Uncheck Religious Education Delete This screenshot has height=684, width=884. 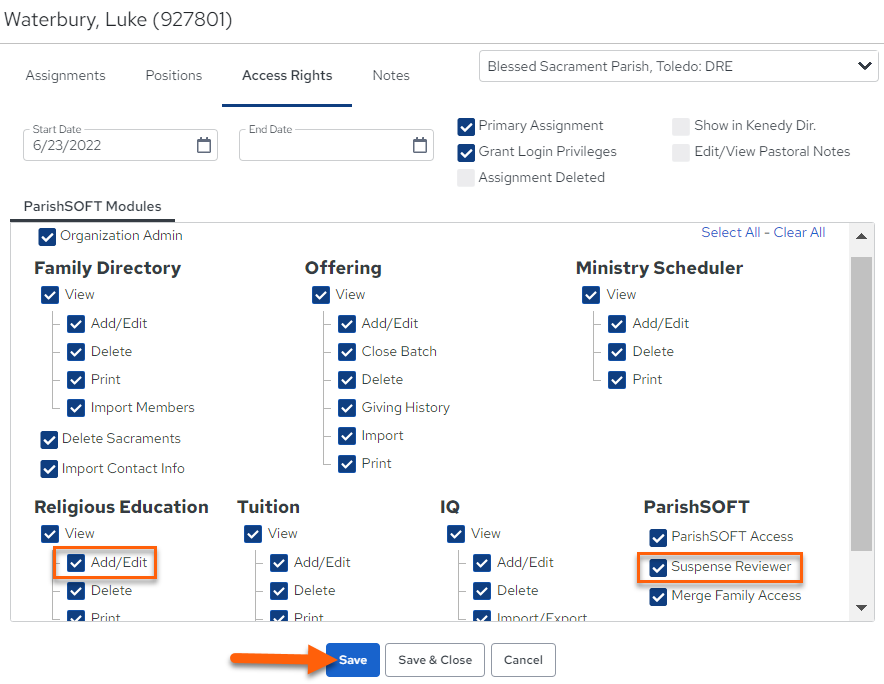pos(76,591)
